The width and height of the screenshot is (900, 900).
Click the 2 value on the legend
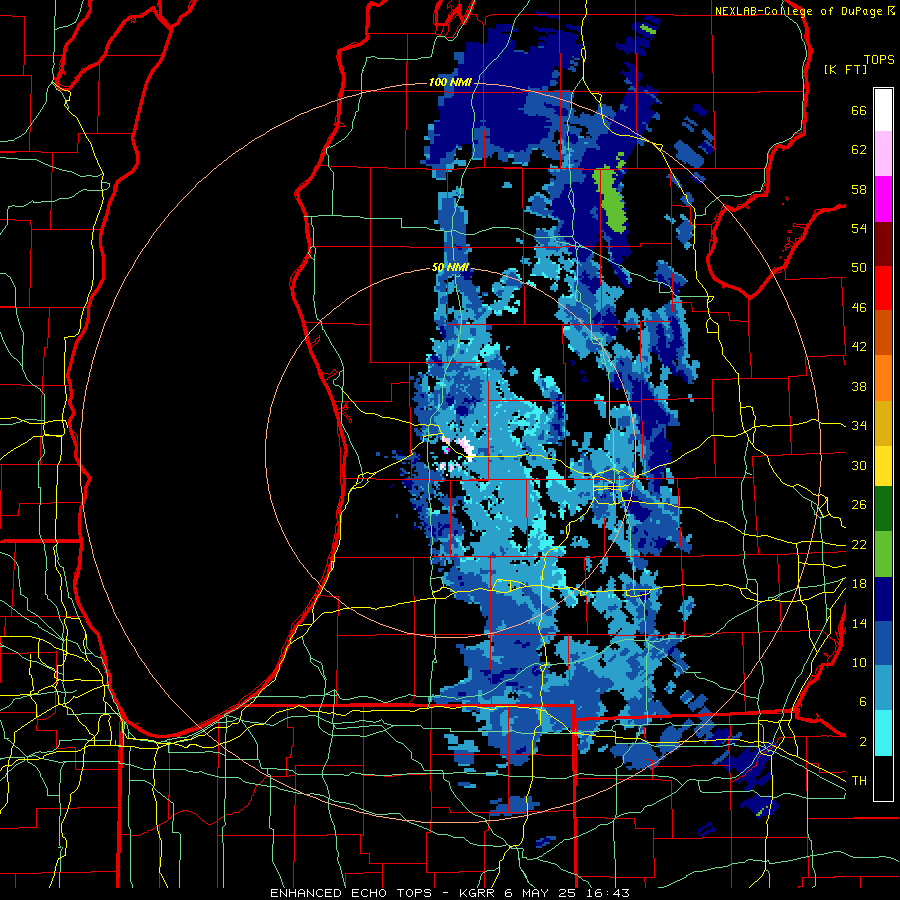click(862, 742)
